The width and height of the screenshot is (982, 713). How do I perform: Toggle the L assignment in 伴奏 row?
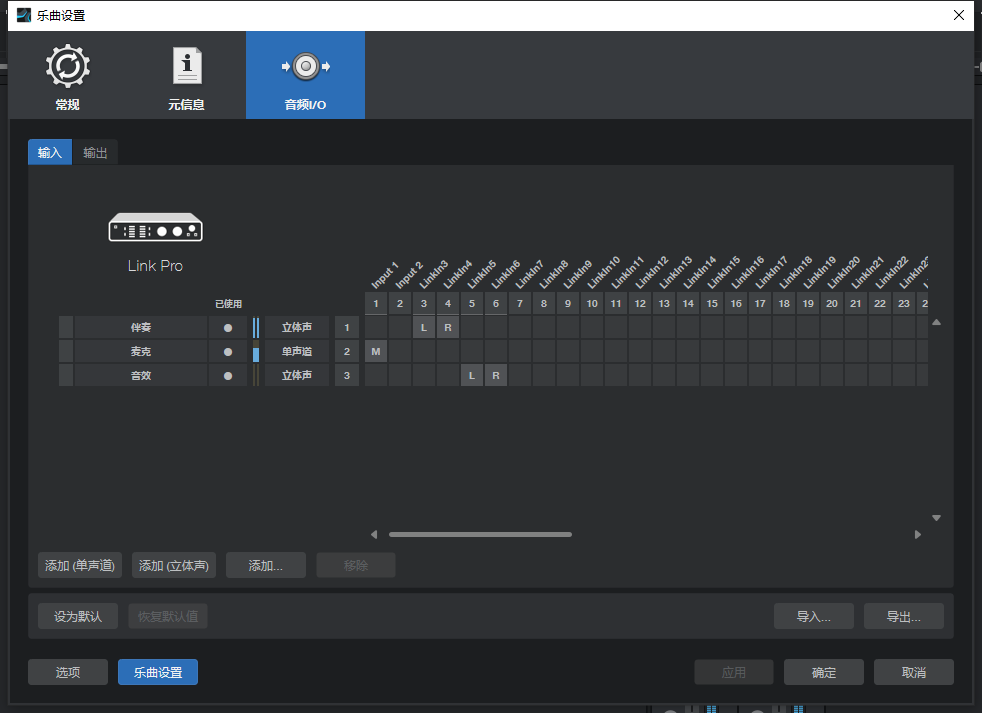pyautogui.click(x=424, y=327)
